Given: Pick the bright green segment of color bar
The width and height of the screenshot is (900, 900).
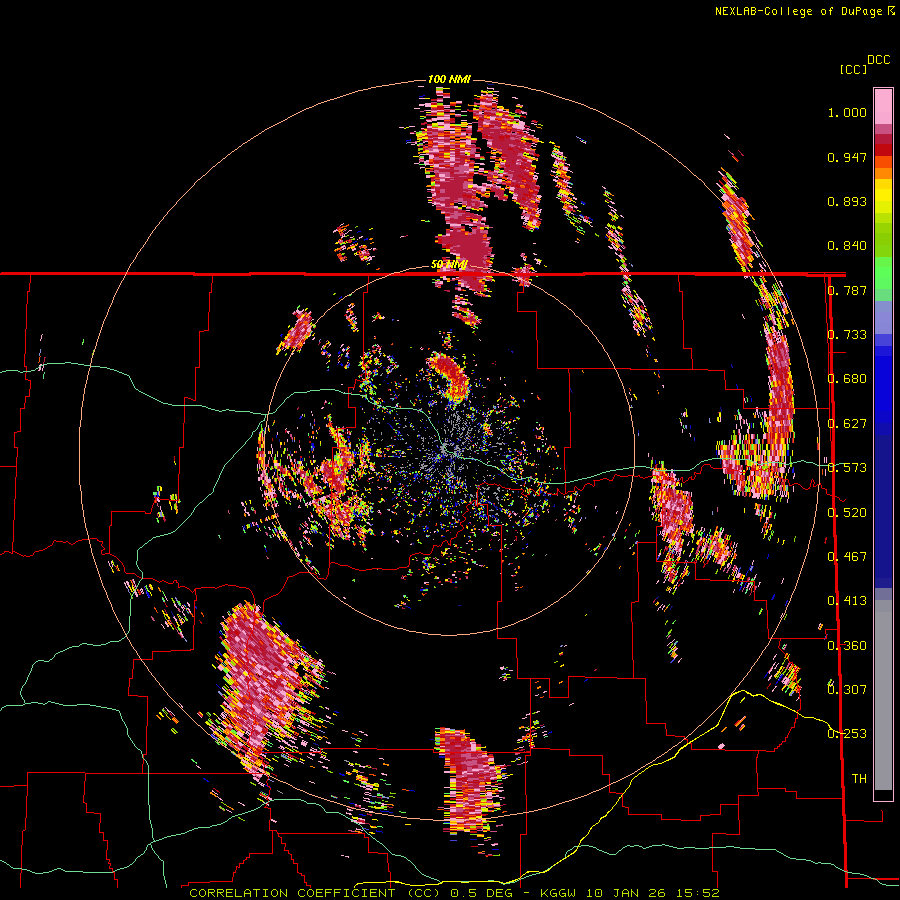Looking at the screenshot, I should point(883,273).
